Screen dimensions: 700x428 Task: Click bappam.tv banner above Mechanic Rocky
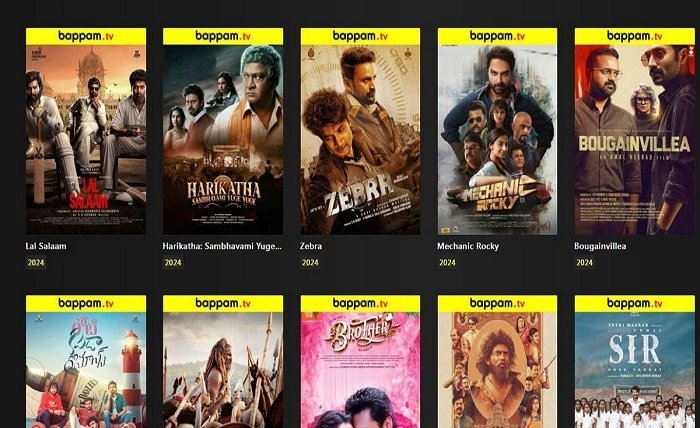(x=497, y=36)
